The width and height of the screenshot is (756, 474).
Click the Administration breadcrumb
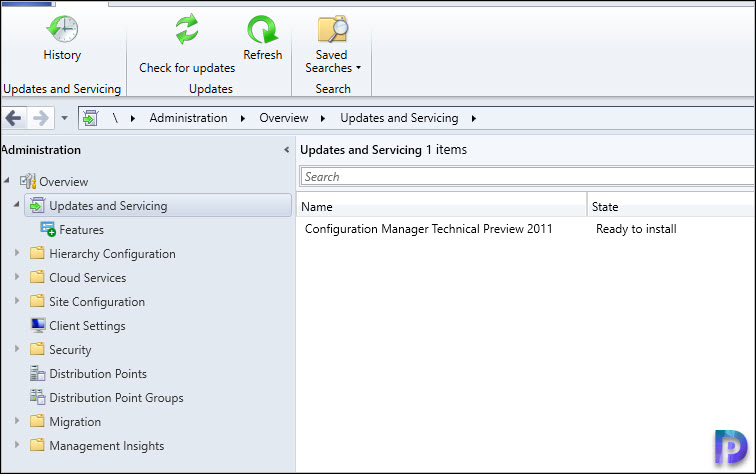(x=188, y=118)
